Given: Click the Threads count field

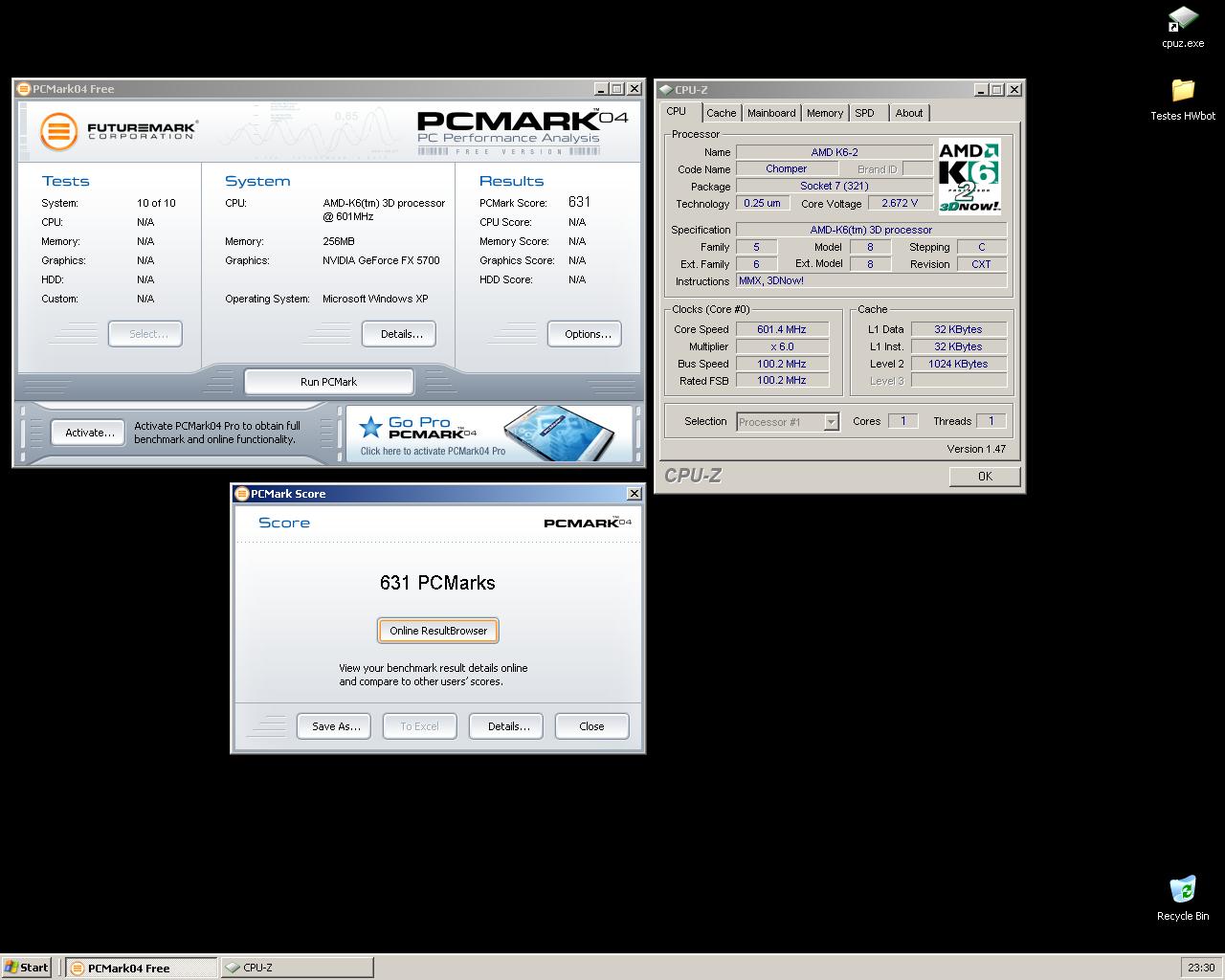Looking at the screenshot, I should coord(991,421).
